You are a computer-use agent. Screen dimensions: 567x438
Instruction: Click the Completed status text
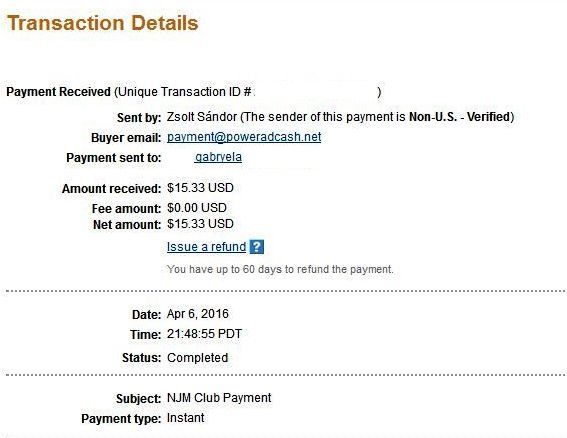tap(197, 358)
